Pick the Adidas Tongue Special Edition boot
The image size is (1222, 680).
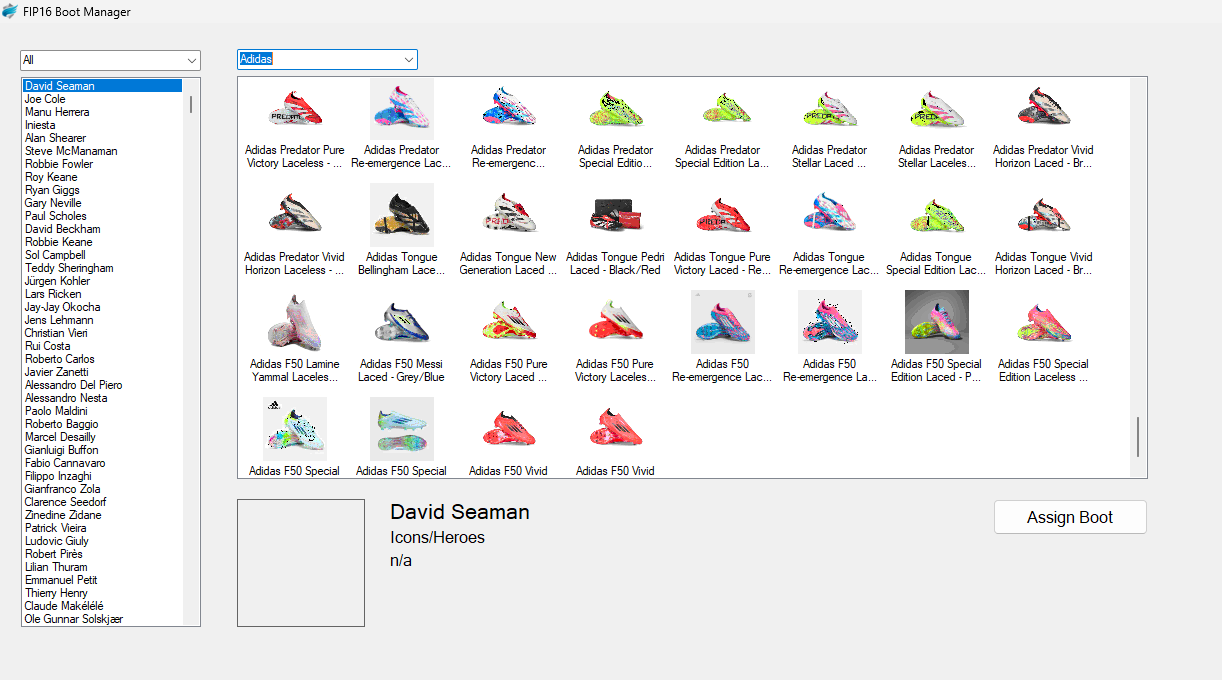[937, 231]
